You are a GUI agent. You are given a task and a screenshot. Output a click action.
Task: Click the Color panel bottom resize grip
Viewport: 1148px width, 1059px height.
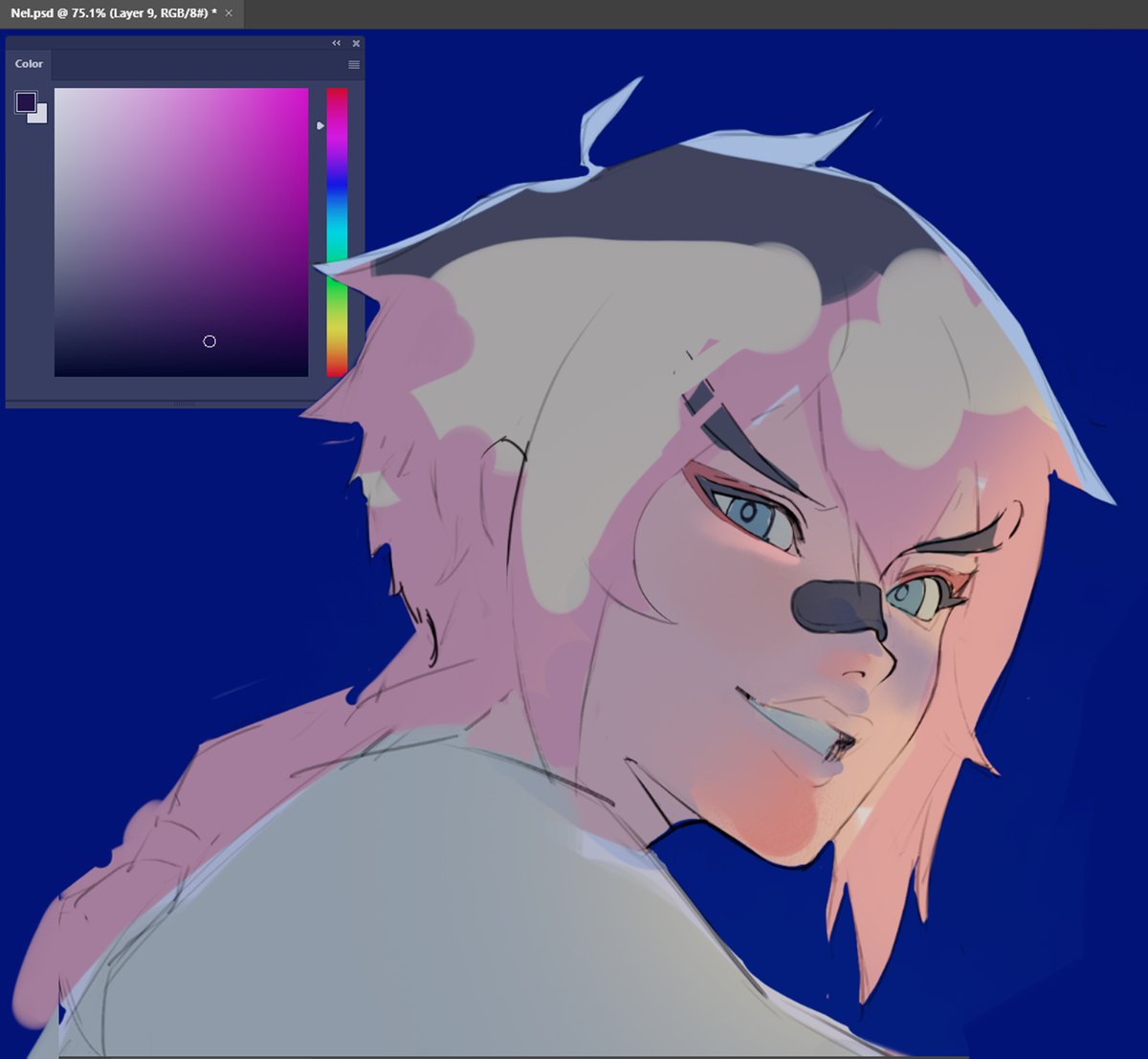(x=185, y=404)
